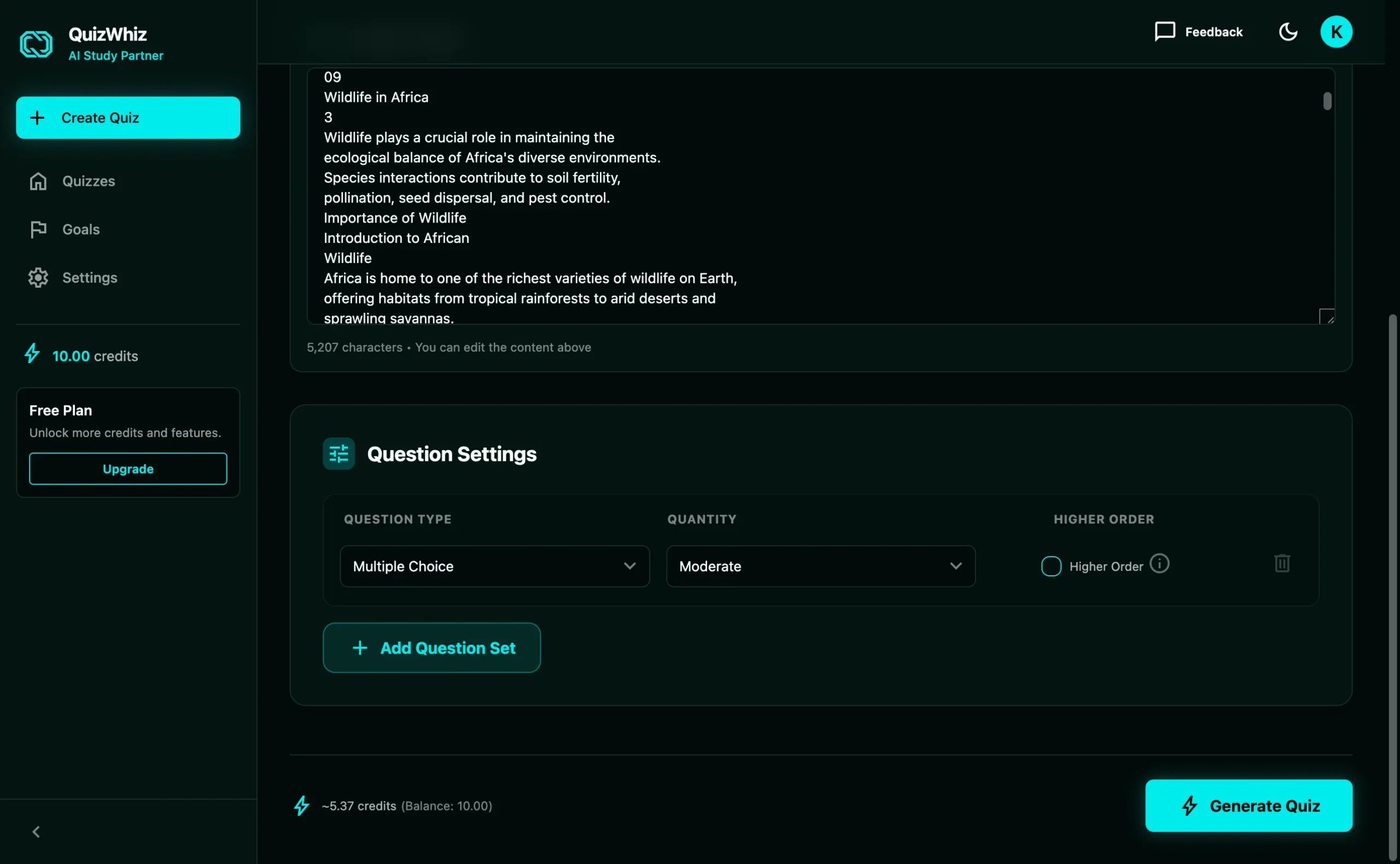Image resolution: width=1400 pixels, height=864 pixels.
Task: Click the Goals flag icon
Action: pos(38,229)
